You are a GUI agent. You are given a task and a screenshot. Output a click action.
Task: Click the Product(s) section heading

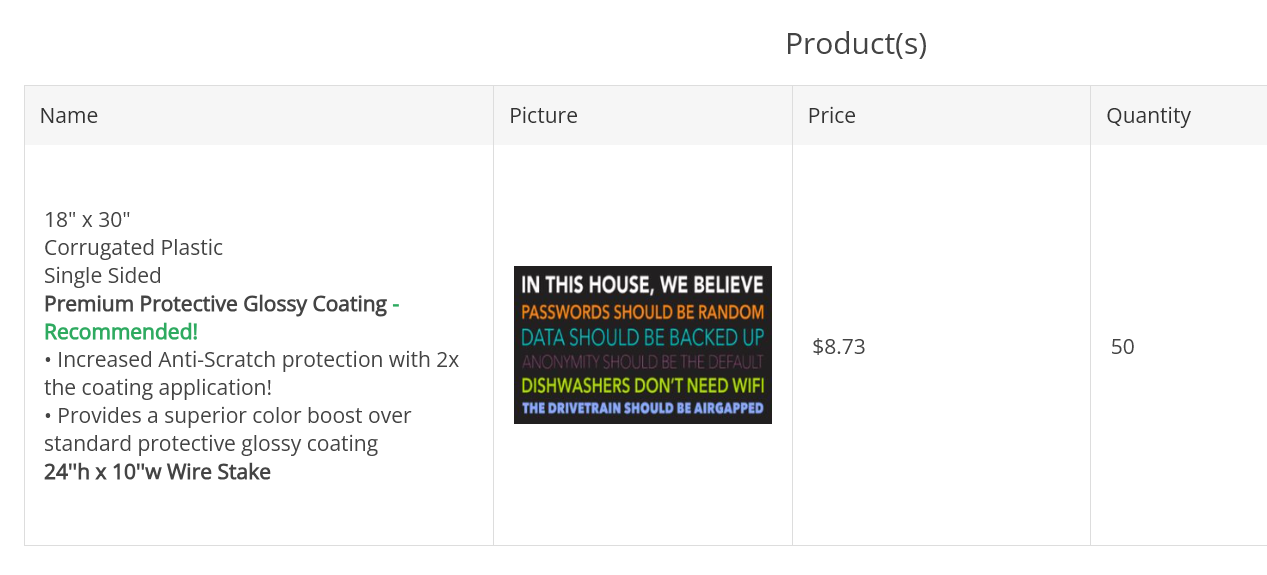[x=855, y=43]
